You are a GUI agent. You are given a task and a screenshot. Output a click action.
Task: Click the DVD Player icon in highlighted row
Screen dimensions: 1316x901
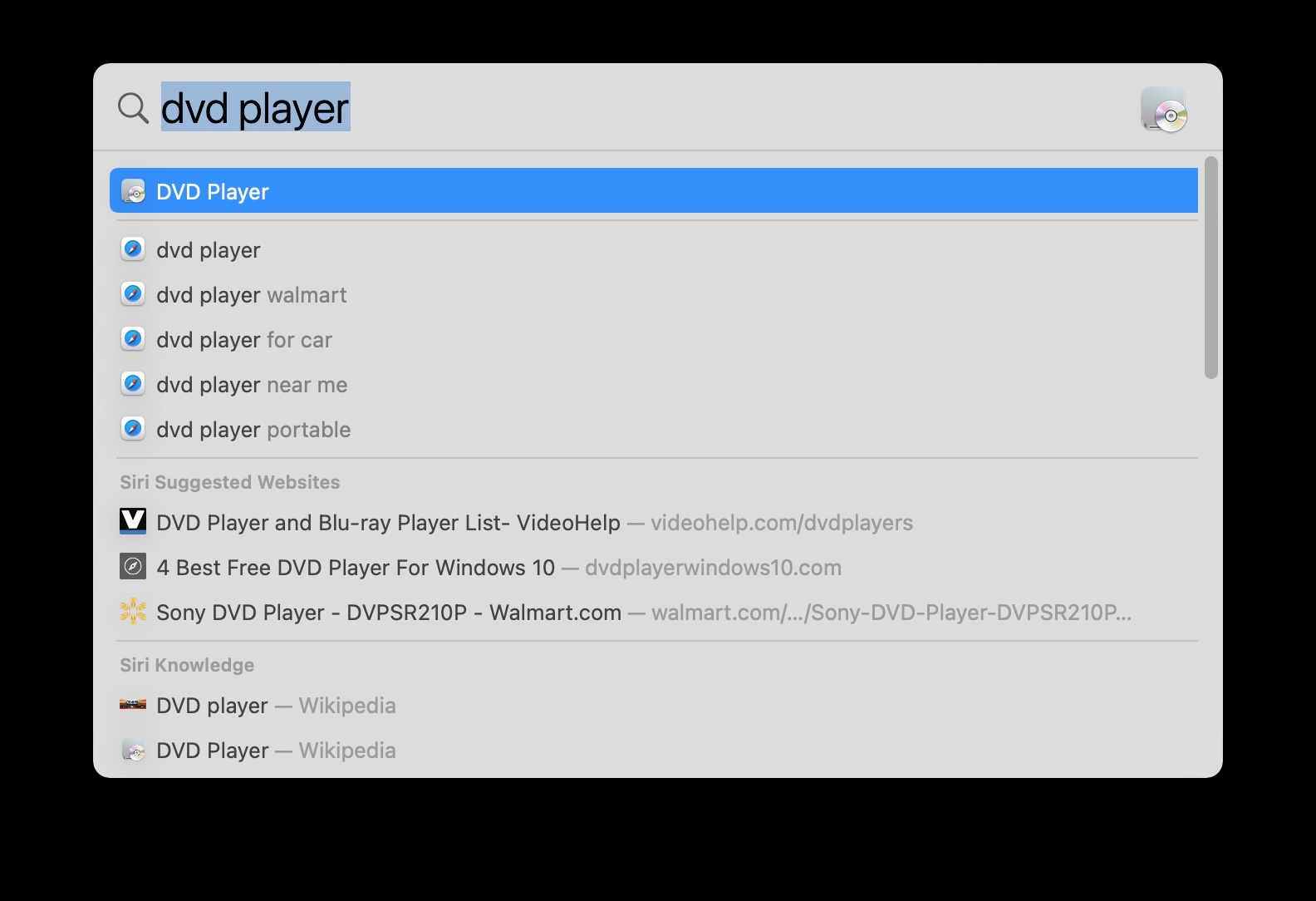[133, 191]
